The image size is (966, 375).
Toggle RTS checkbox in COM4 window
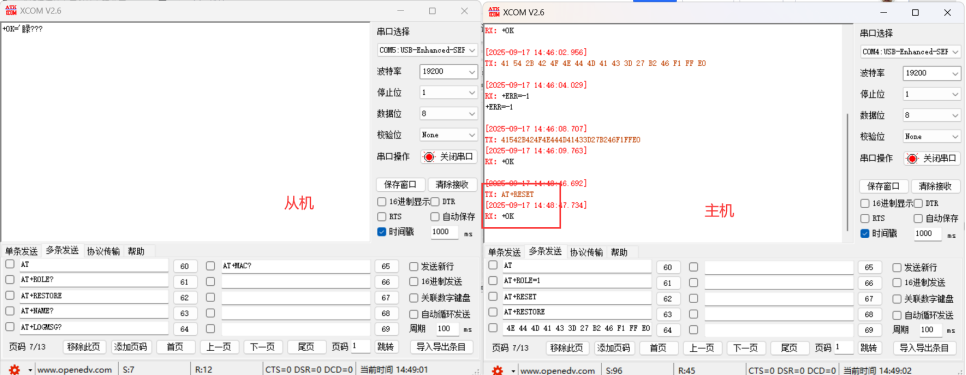pyautogui.click(x=864, y=219)
